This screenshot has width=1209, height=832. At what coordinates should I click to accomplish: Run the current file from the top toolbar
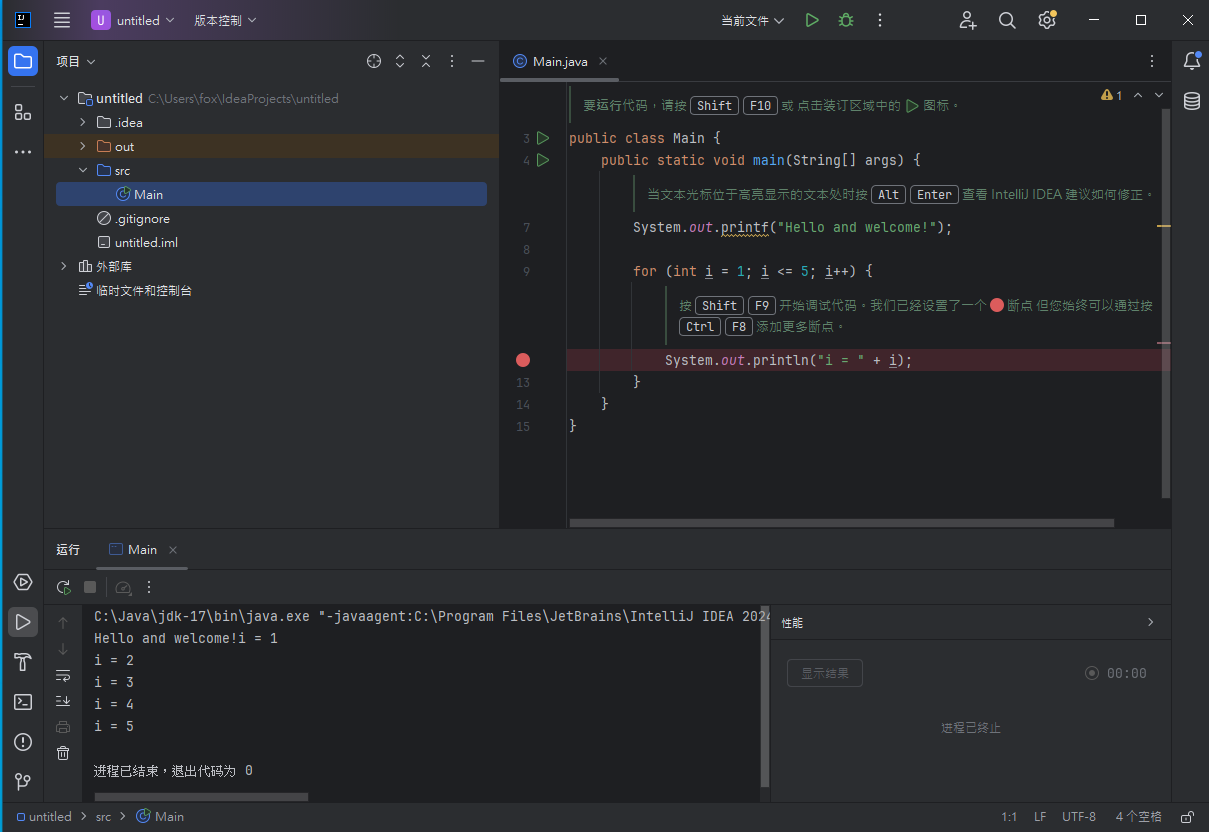[812, 20]
